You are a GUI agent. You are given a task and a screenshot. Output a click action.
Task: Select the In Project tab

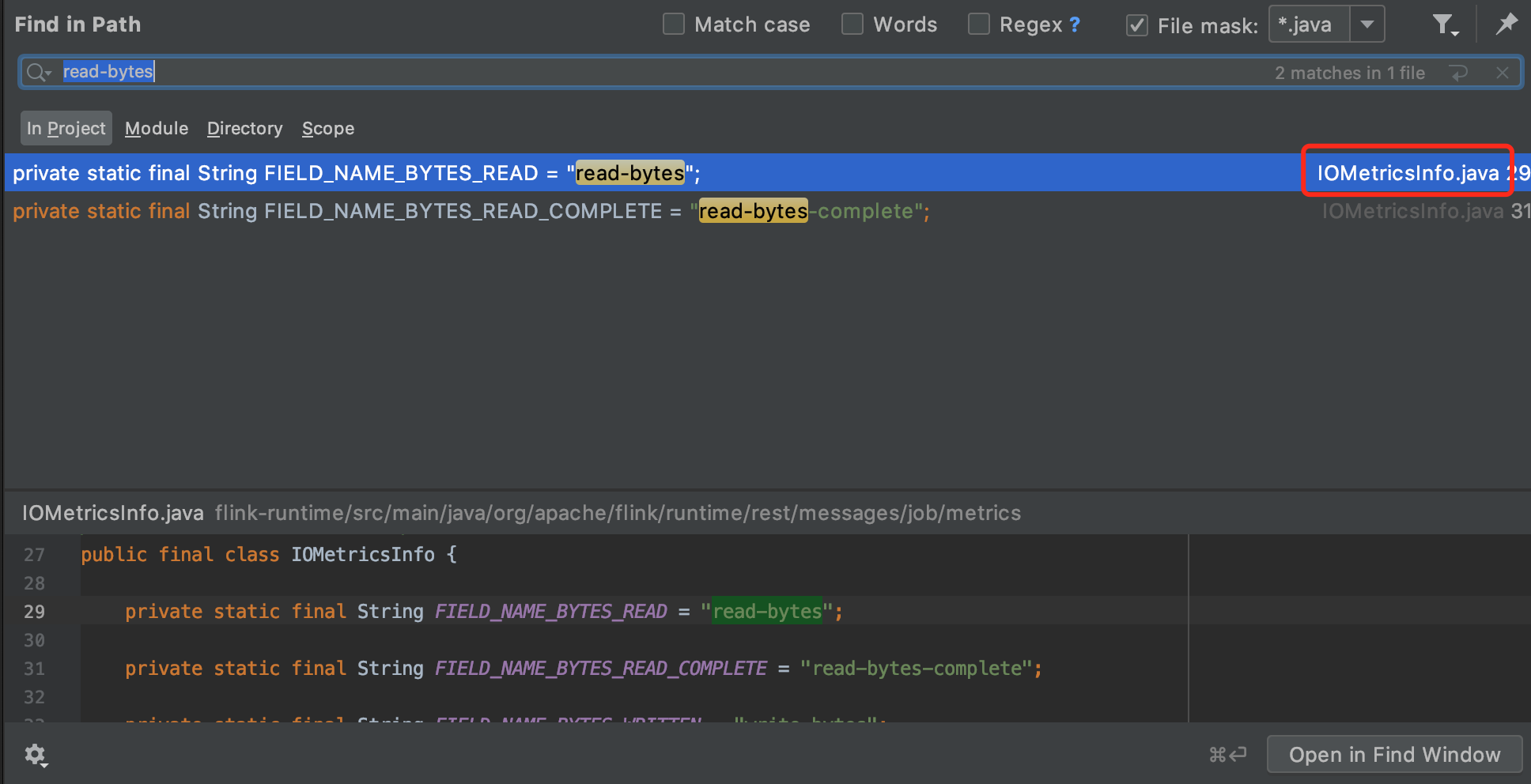(66, 128)
